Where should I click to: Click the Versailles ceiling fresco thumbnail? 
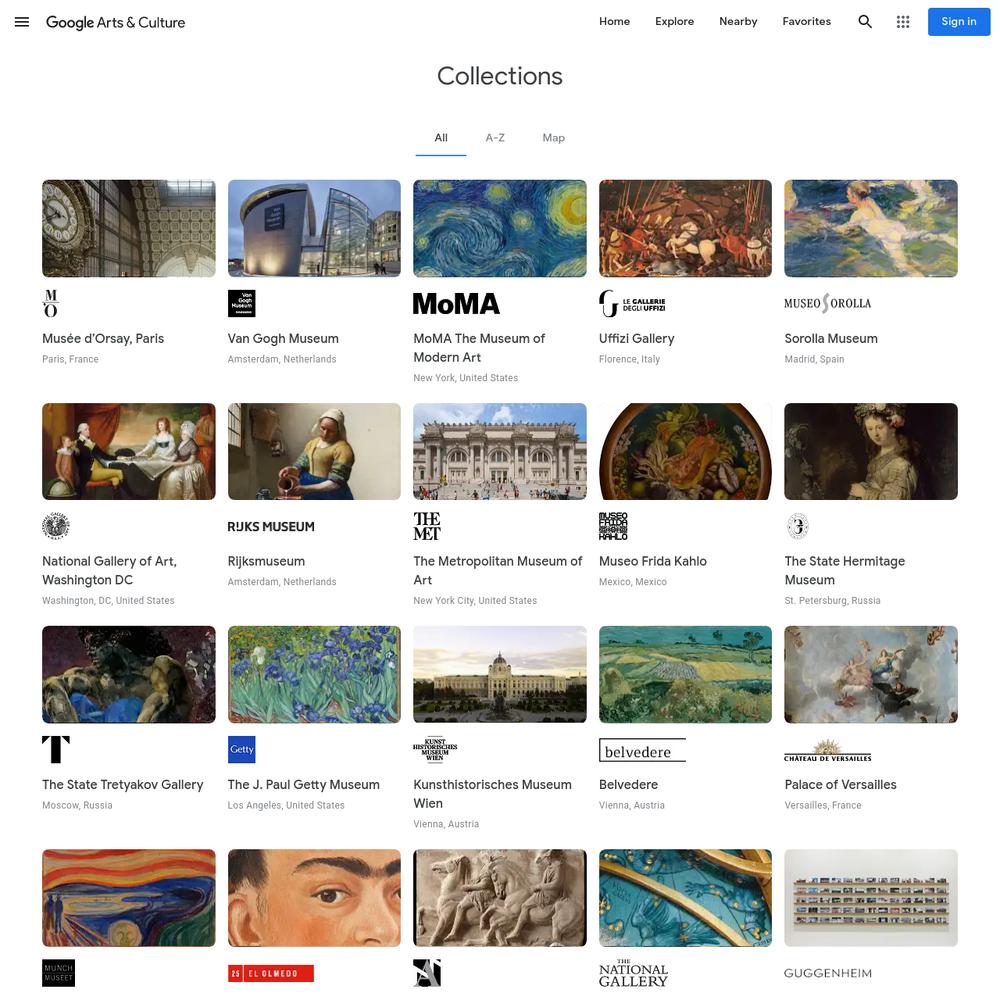pyautogui.click(x=871, y=674)
